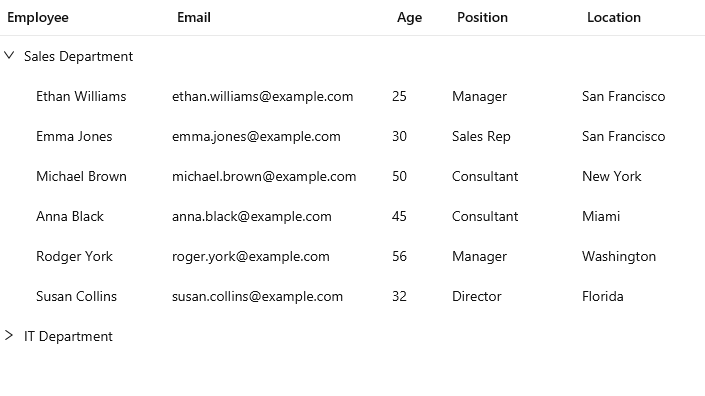Screen dimensions: 705x396
Task: Select the Michael Brown employee name
Action: pyautogui.click(x=81, y=176)
